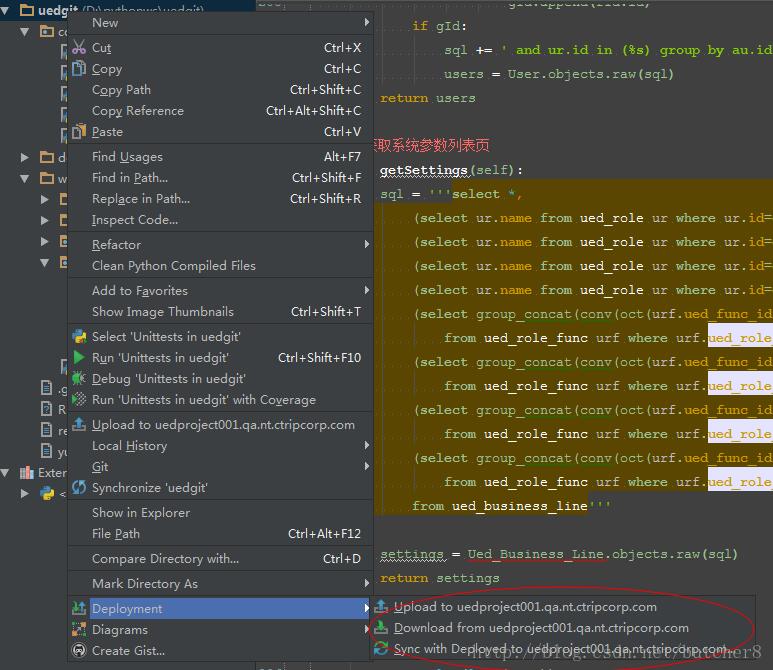Image resolution: width=773 pixels, height=670 pixels.
Task: Click the Upload to uedproject001 submenu icon
Action: [x=381, y=607]
